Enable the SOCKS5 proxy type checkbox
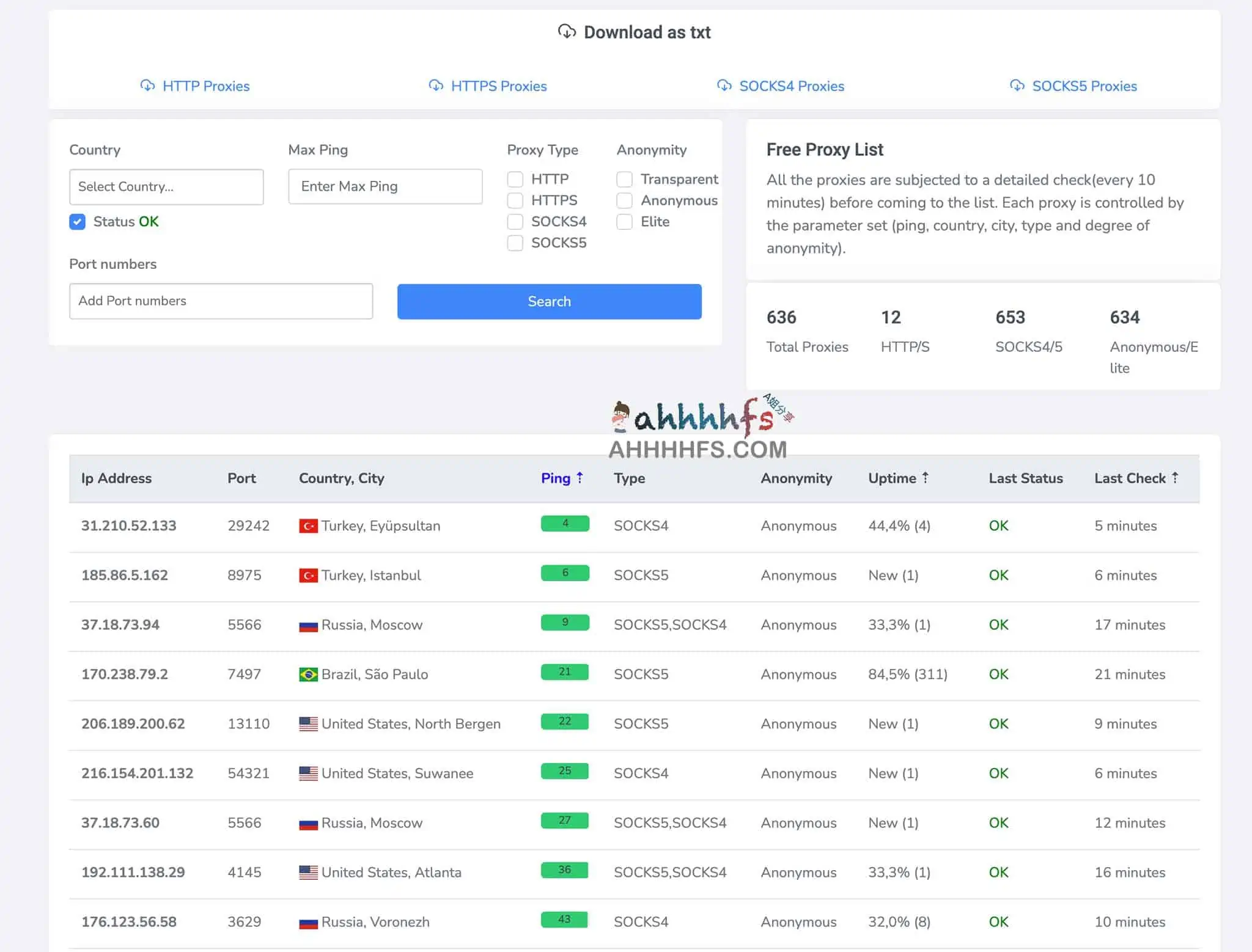This screenshot has width=1252, height=952. coord(515,243)
